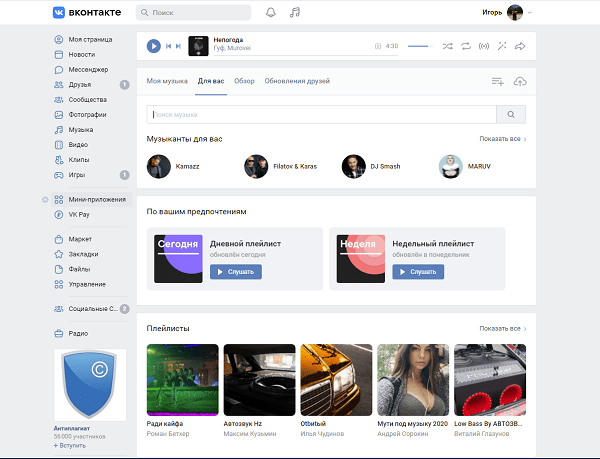Click Вступить under Антиплагиат
This screenshot has height=459, width=600.
pos(70,446)
